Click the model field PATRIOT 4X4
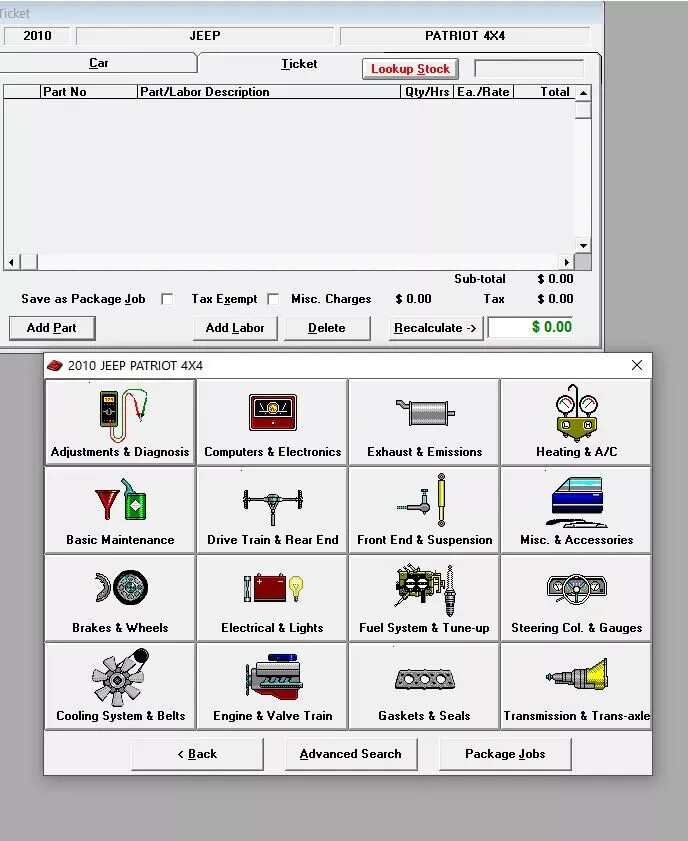This screenshot has width=688, height=841. 465,36
